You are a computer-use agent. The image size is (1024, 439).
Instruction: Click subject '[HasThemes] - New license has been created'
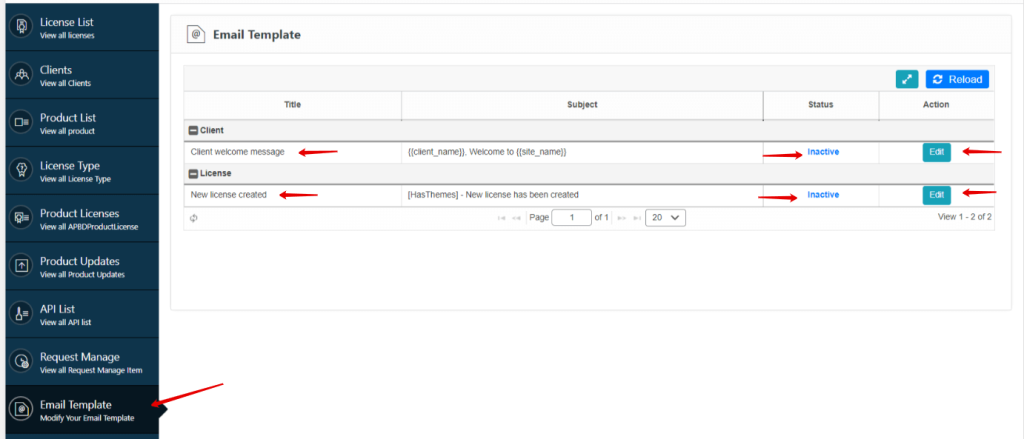(493, 195)
